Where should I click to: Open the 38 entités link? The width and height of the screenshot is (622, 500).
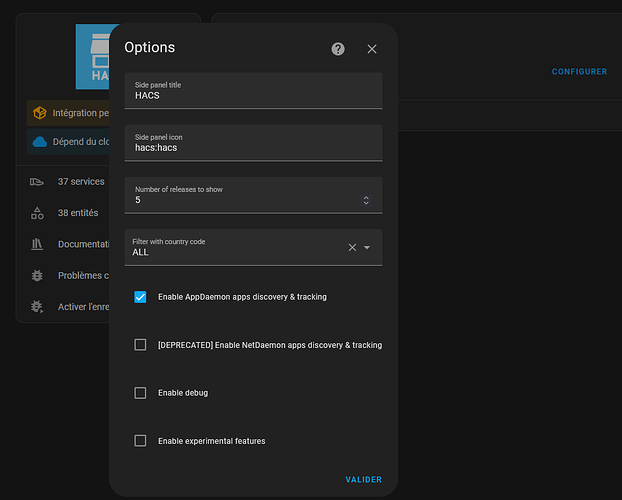pos(78,213)
